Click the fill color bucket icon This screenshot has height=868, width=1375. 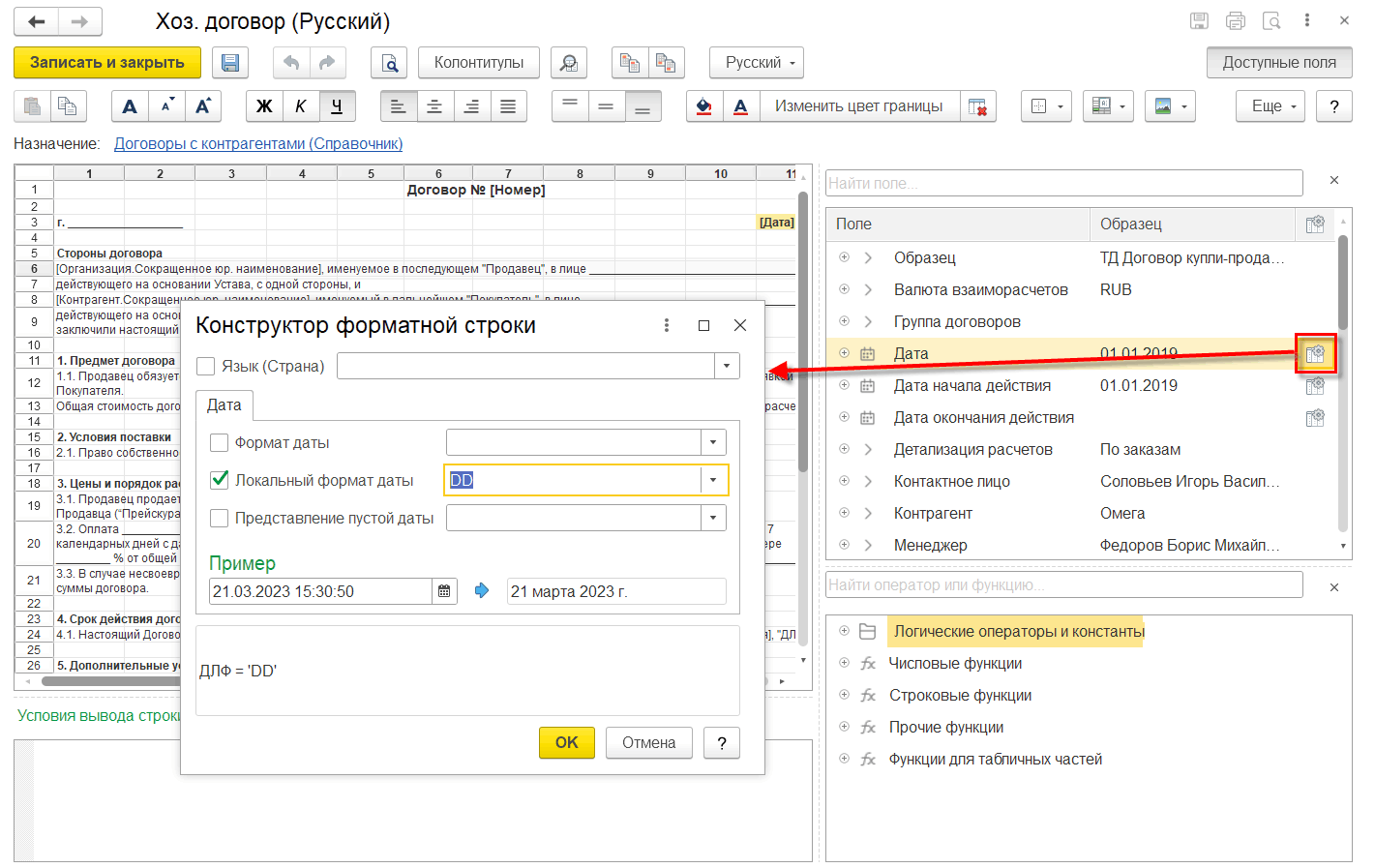coord(704,106)
